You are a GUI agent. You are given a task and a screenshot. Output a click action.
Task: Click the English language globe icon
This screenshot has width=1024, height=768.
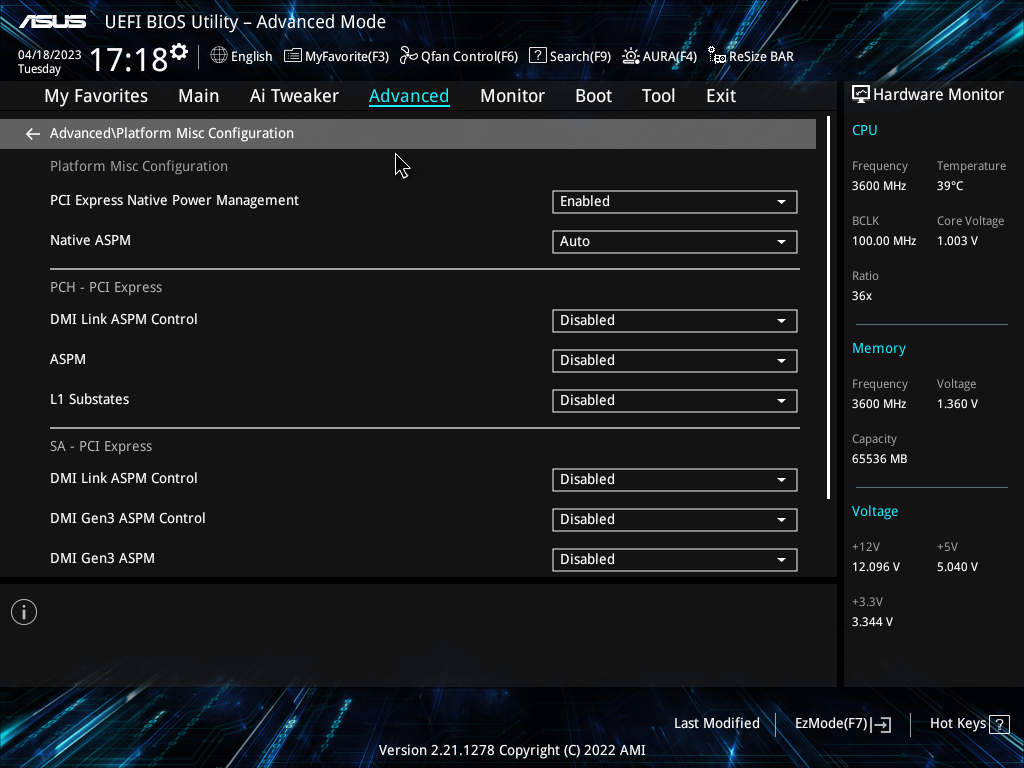(219, 56)
